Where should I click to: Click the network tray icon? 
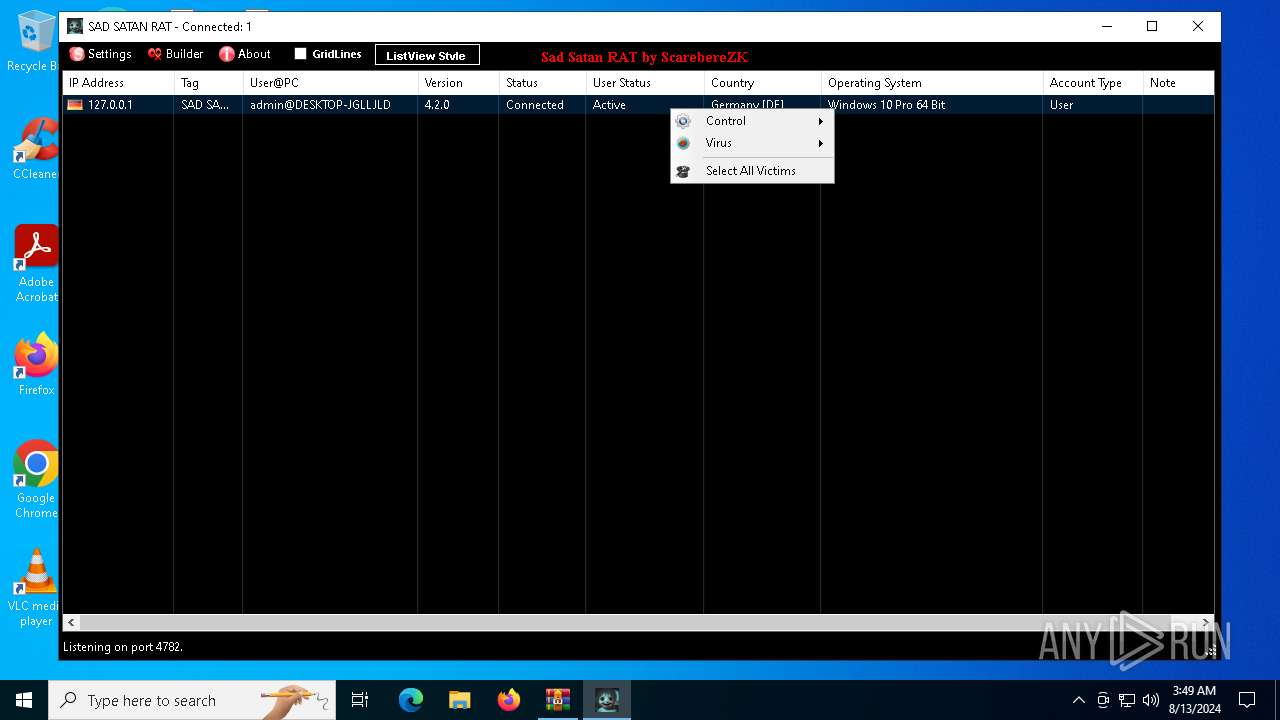(x=1127, y=700)
